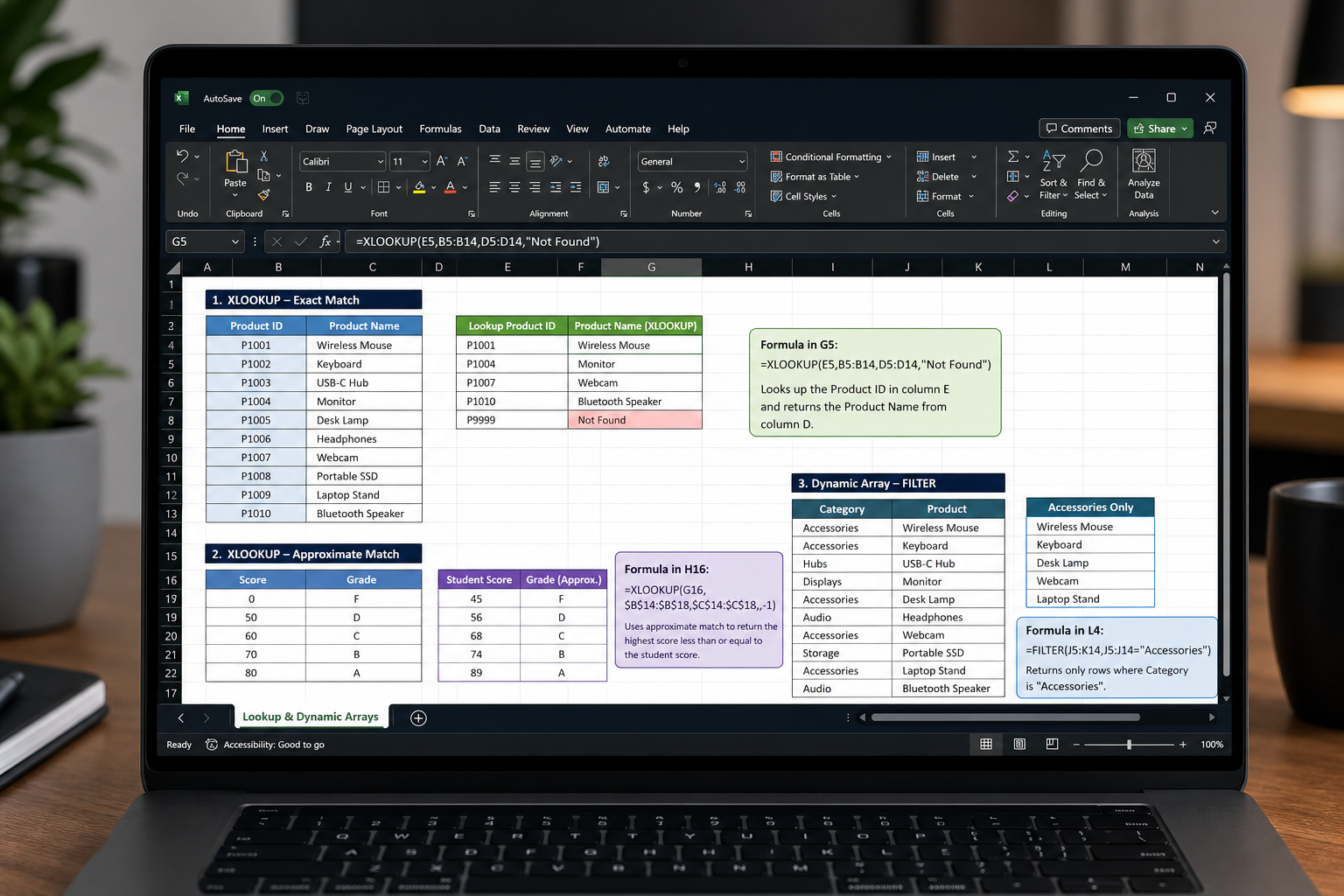Expand the Conditional Formatting menu
This screenshot has width=1344, height=896.
[830, 157]
